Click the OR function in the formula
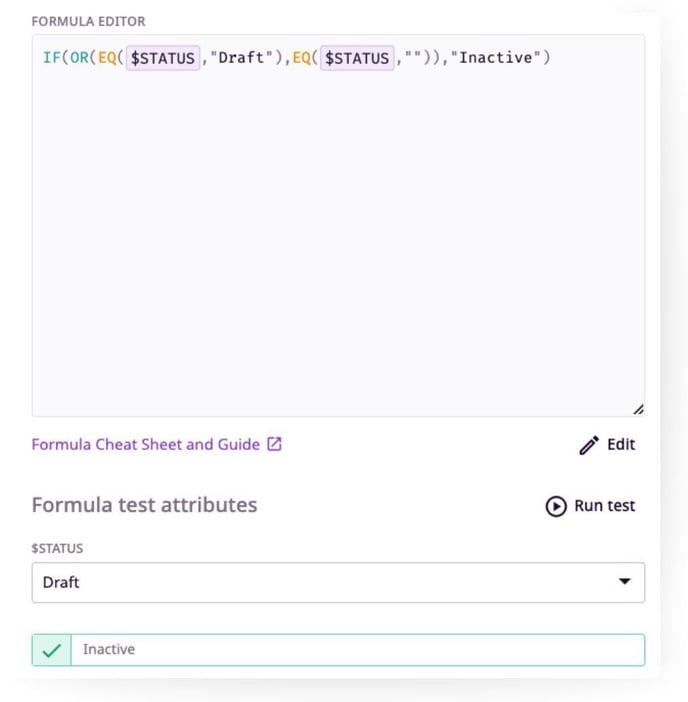 (x=78, y=58)
